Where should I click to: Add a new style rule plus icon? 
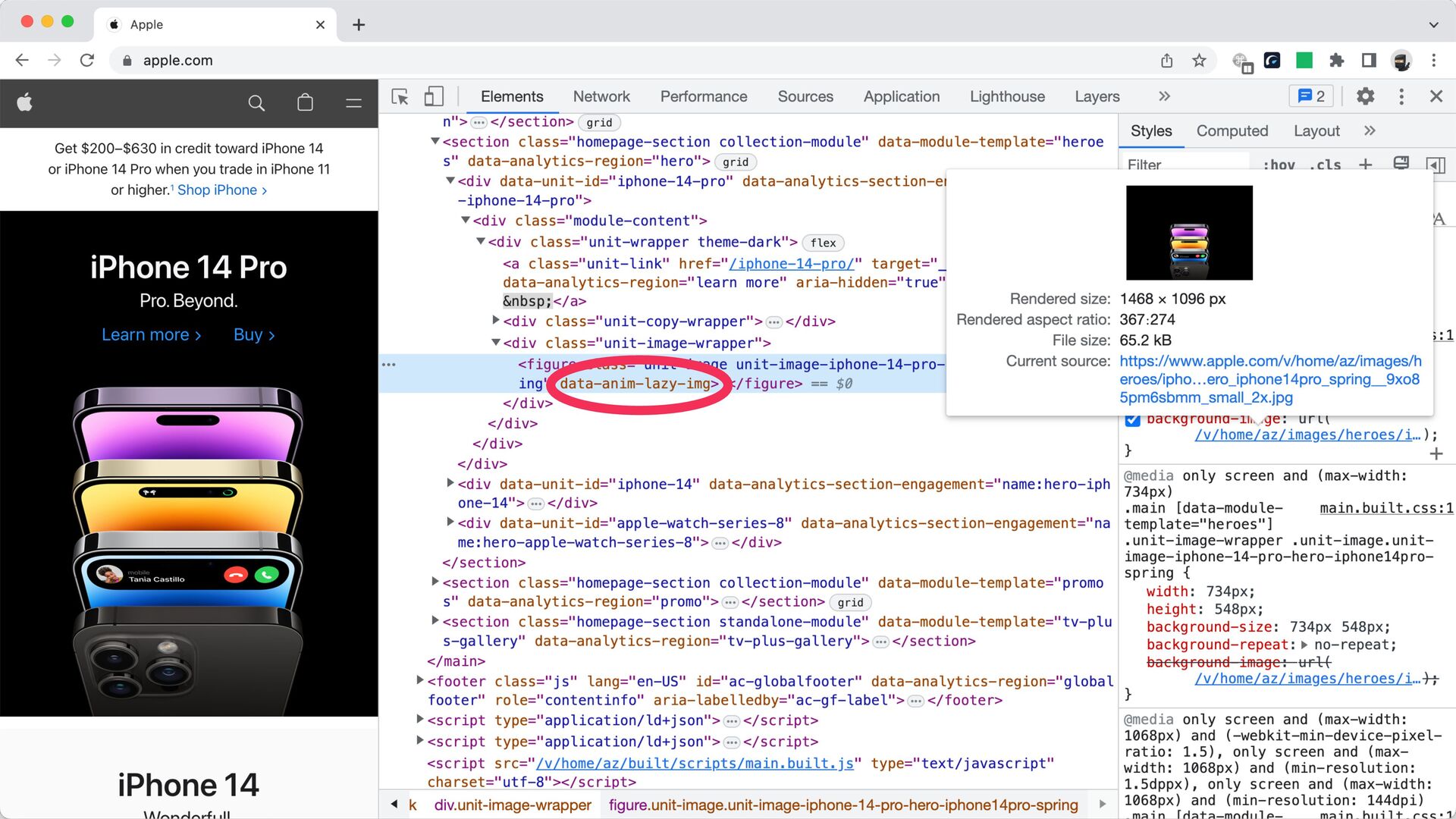click(1365, 165)
